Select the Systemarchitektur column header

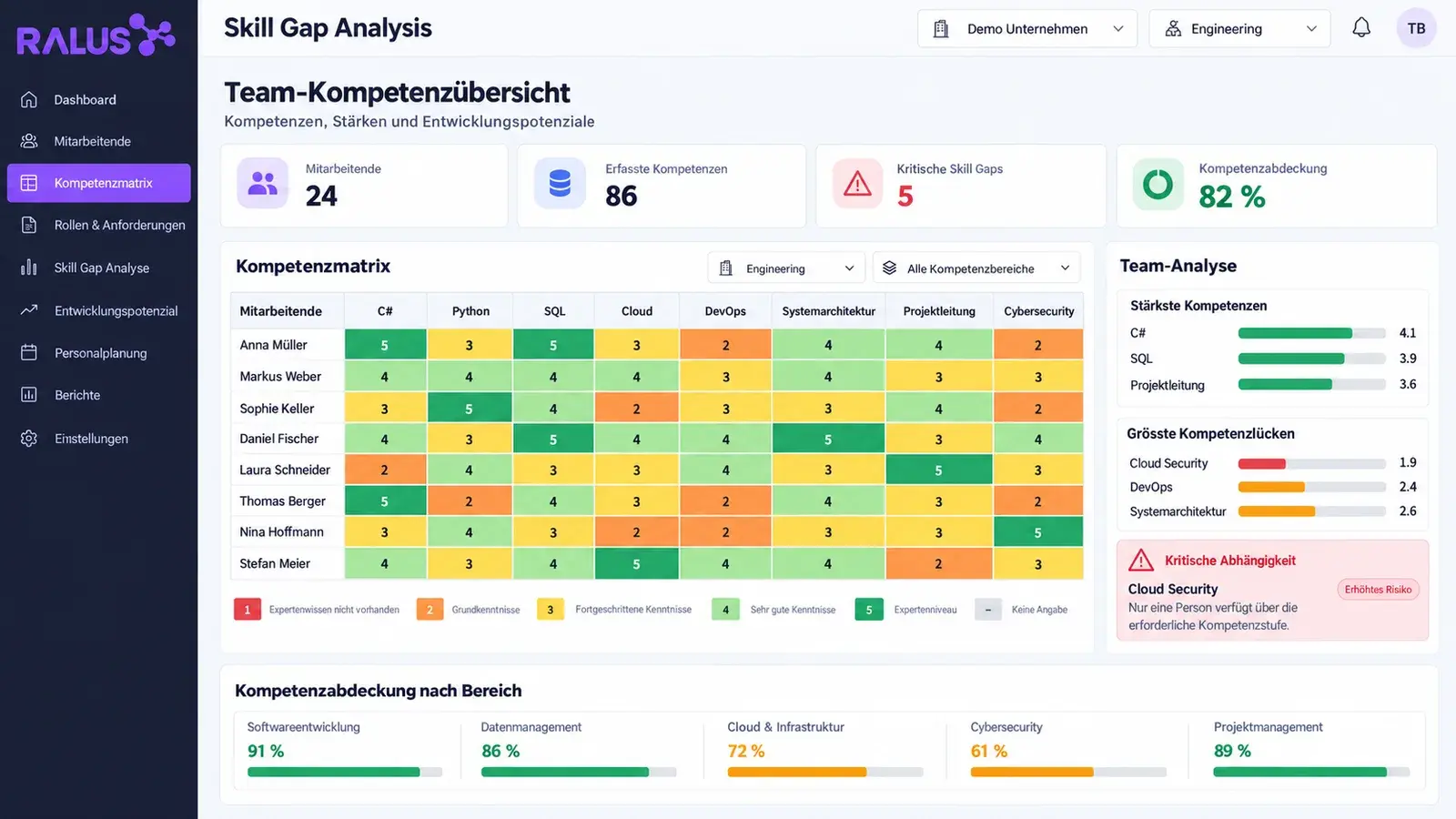click(828, 311)
